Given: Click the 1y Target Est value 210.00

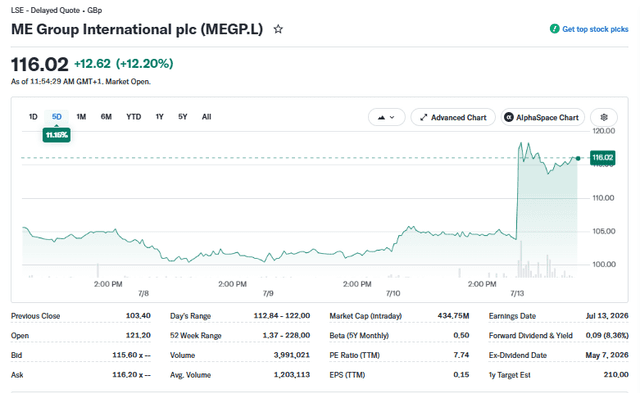Looking at the screenshot, I should [x=616, y=375].
